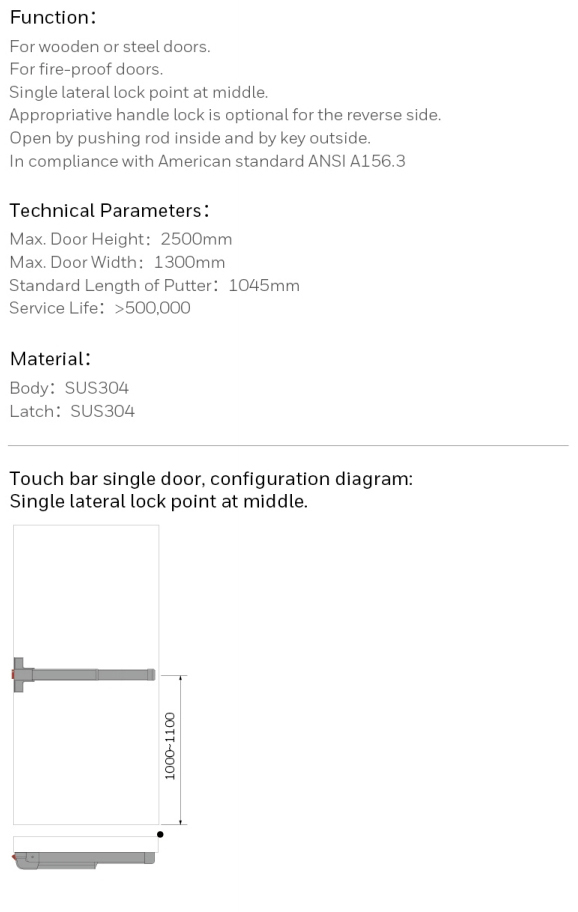578x912 pixels.
Task: Click the top-view push bar graphic
Action: [x=84, y=860]
